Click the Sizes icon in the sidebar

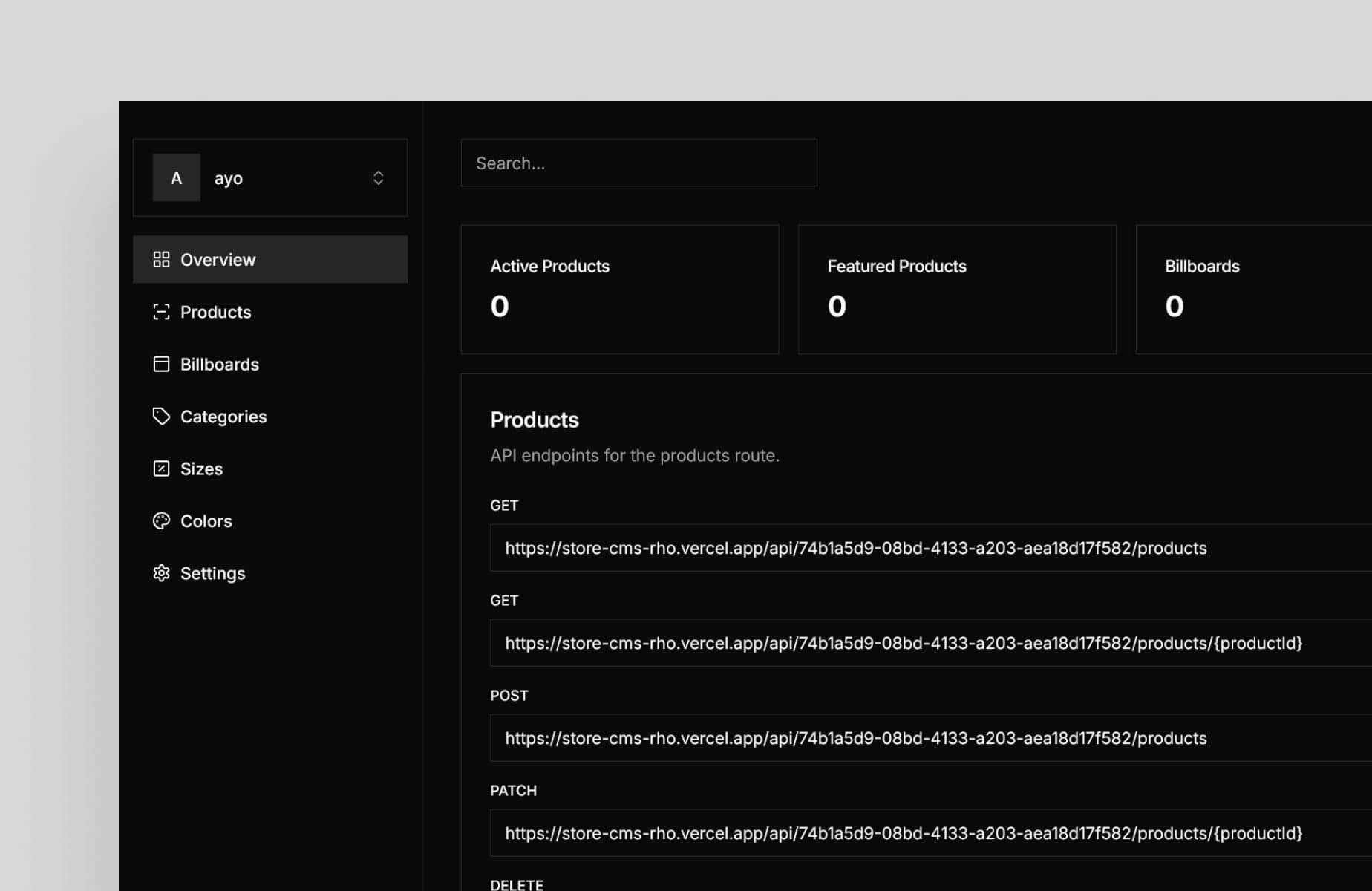[162, 469]
